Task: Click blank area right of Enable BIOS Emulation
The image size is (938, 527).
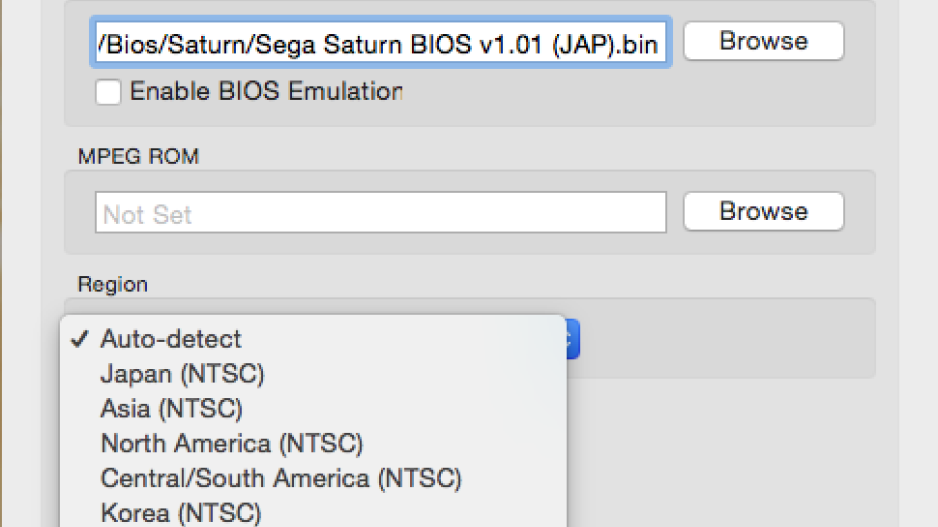Action: tap(634, 93)
